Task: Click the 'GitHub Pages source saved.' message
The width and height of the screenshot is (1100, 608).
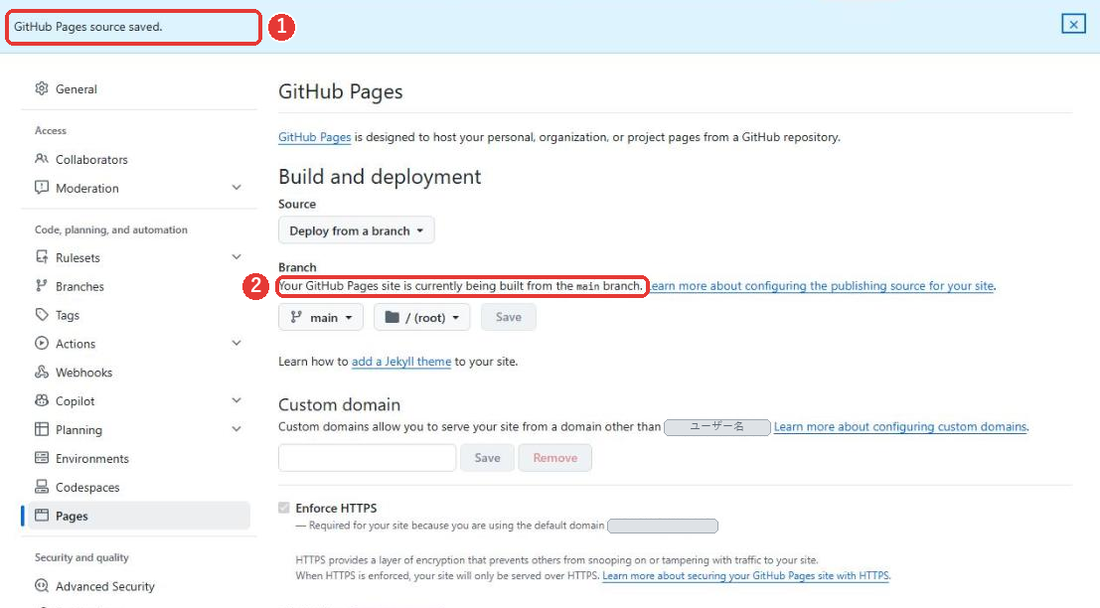Action: (x=88, y=27)
